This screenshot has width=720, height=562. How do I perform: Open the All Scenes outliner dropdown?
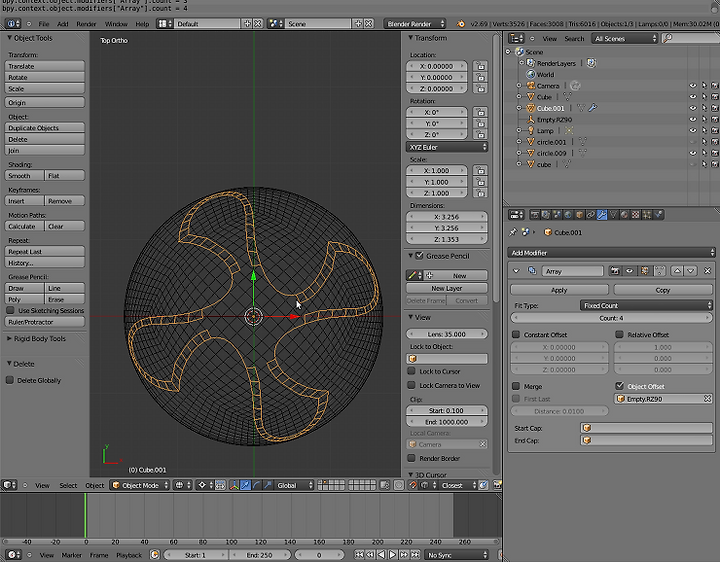pyautogui.click(x=625, y=39)
